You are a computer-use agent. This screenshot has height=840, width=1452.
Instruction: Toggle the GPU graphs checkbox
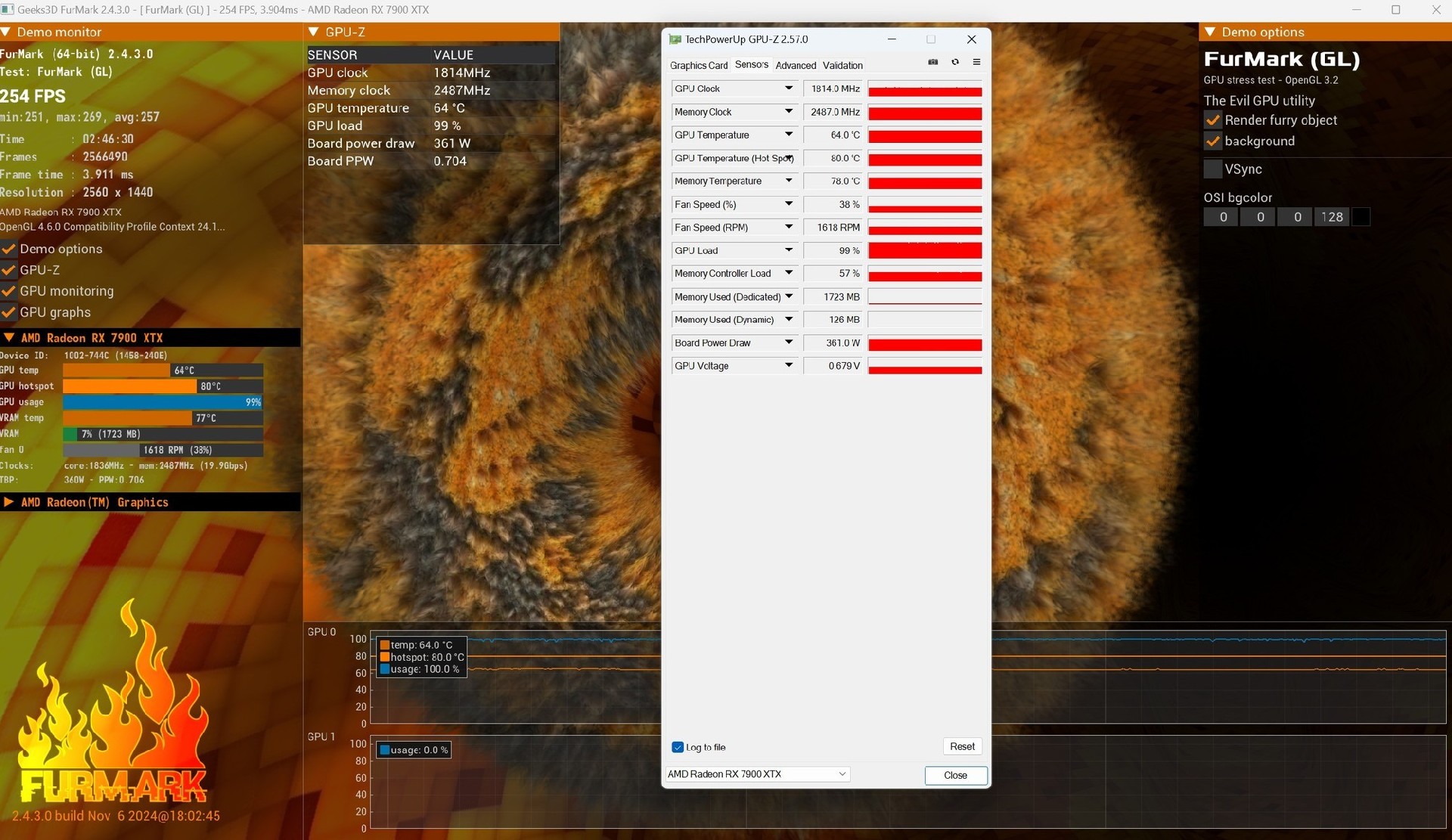(x=9, y=312)
